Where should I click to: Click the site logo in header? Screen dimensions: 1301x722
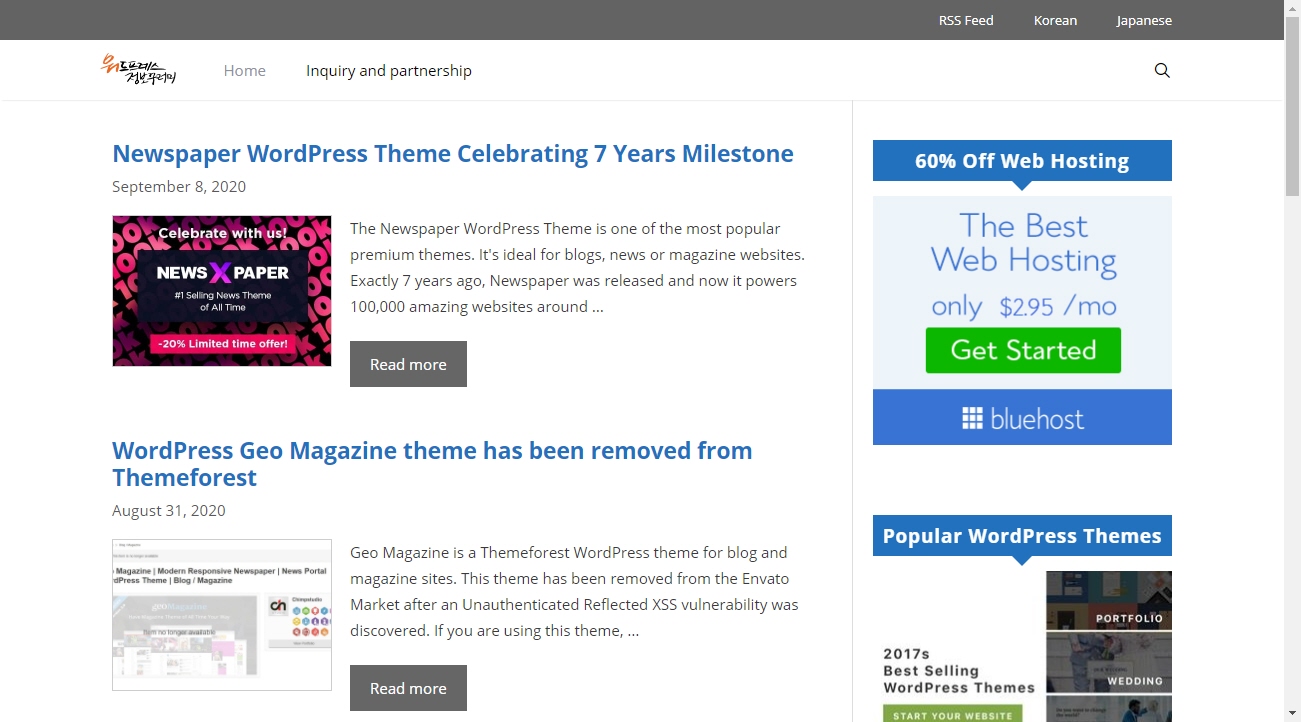point(140,69)
